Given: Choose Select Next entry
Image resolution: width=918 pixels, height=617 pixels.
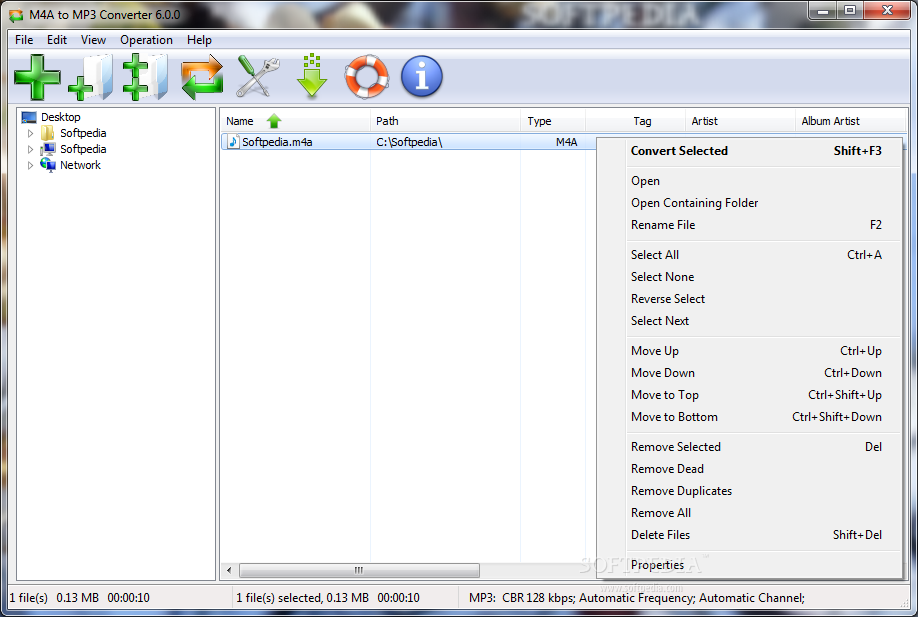Looking at the screenshot, I should click(x=749, y=321).
